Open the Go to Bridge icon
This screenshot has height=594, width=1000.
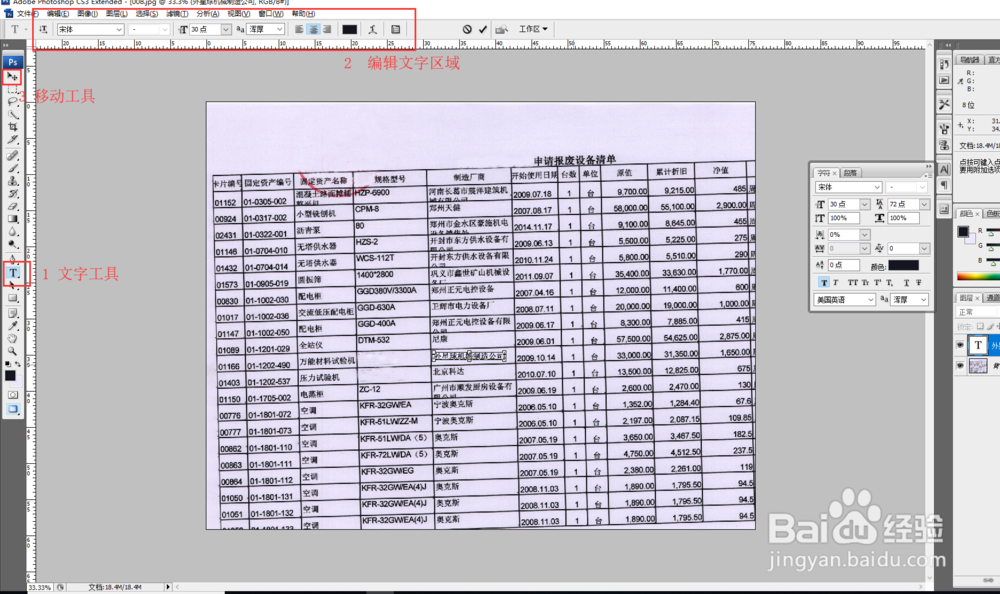coord(502,29)
